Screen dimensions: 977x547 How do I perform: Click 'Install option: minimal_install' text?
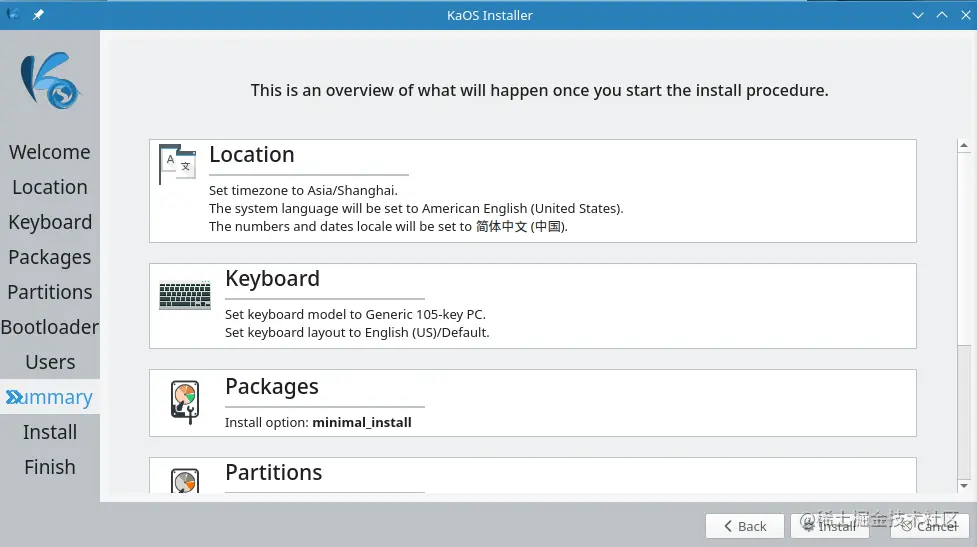pos(318,422)
